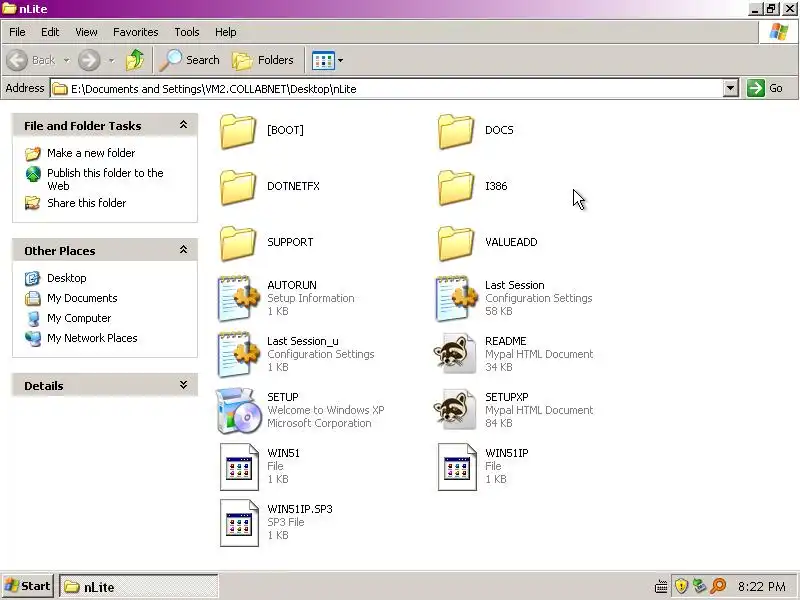Select the DOCS folder icon

point(456,131)
